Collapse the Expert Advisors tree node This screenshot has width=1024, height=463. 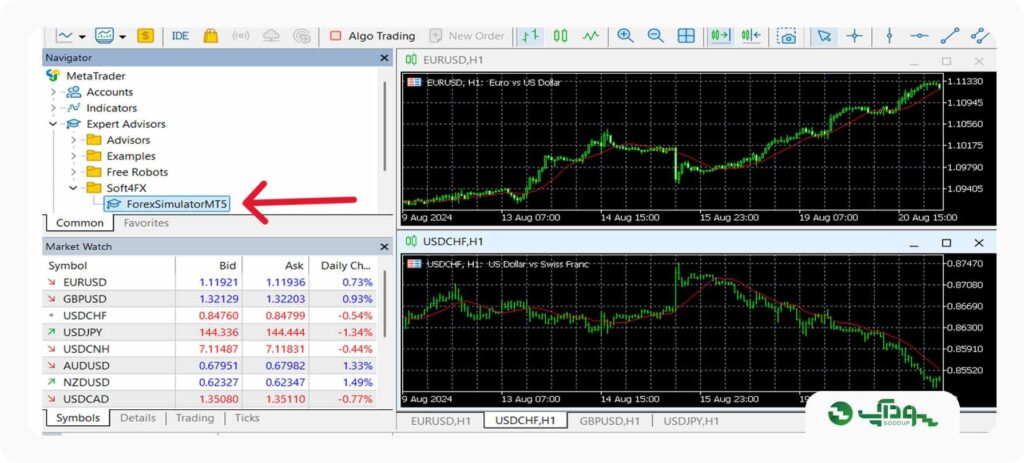click(x=53, y=124)
